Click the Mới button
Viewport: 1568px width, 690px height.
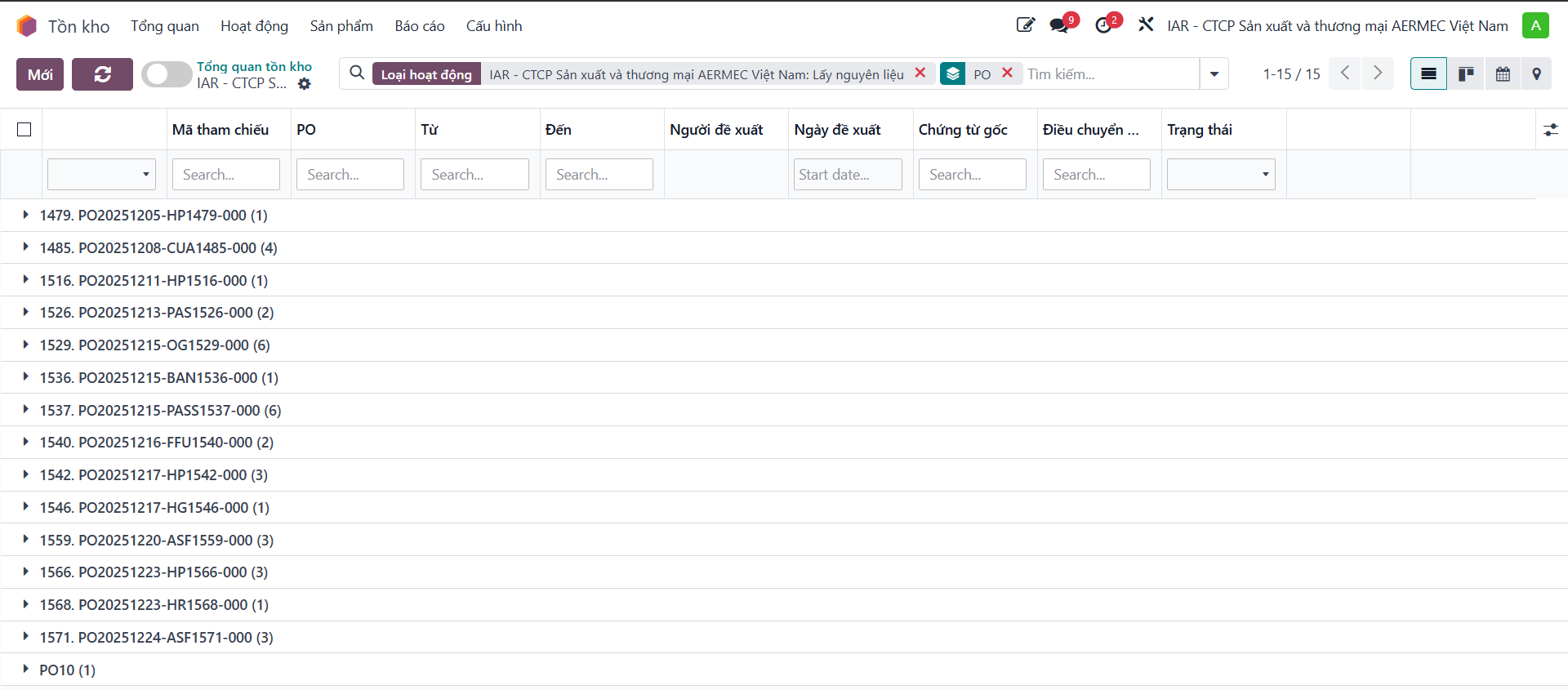tap(40, 74)
